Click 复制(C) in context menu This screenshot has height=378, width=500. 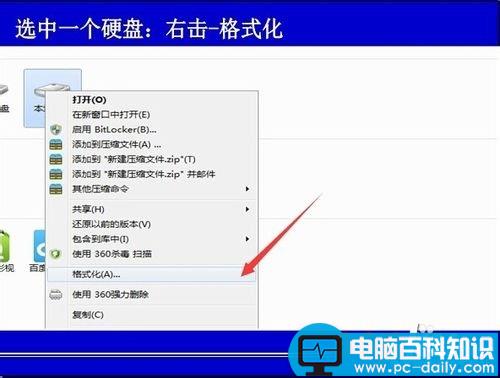coord(152,314)
